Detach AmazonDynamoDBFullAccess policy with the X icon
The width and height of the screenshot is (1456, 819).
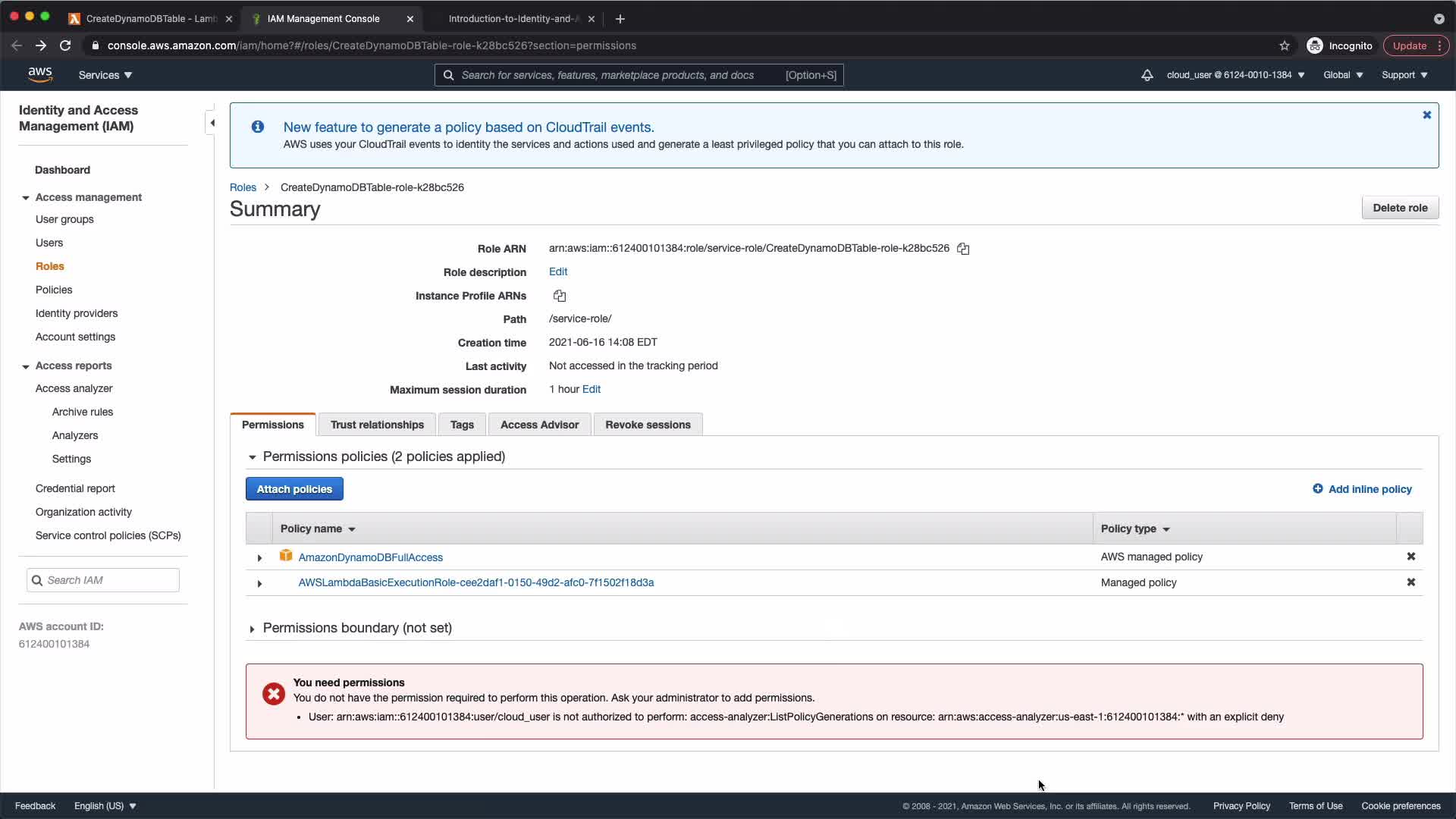click(x=1410, y=557)
